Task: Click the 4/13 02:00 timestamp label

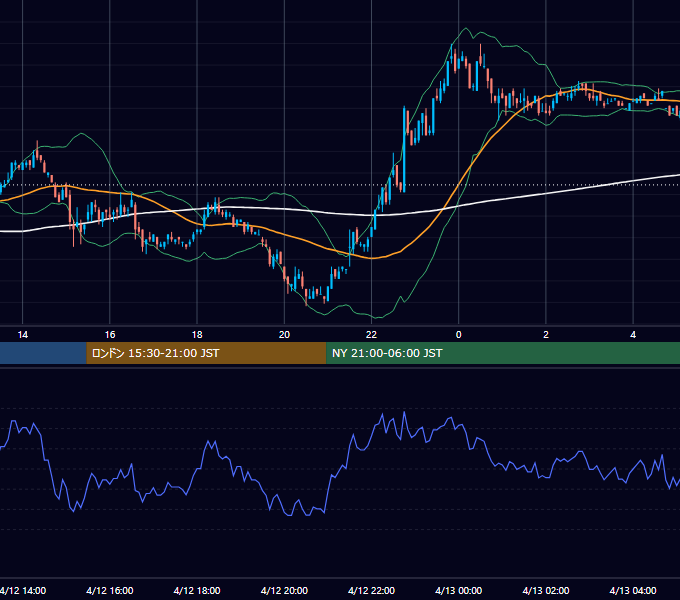Action: (546, 590)
